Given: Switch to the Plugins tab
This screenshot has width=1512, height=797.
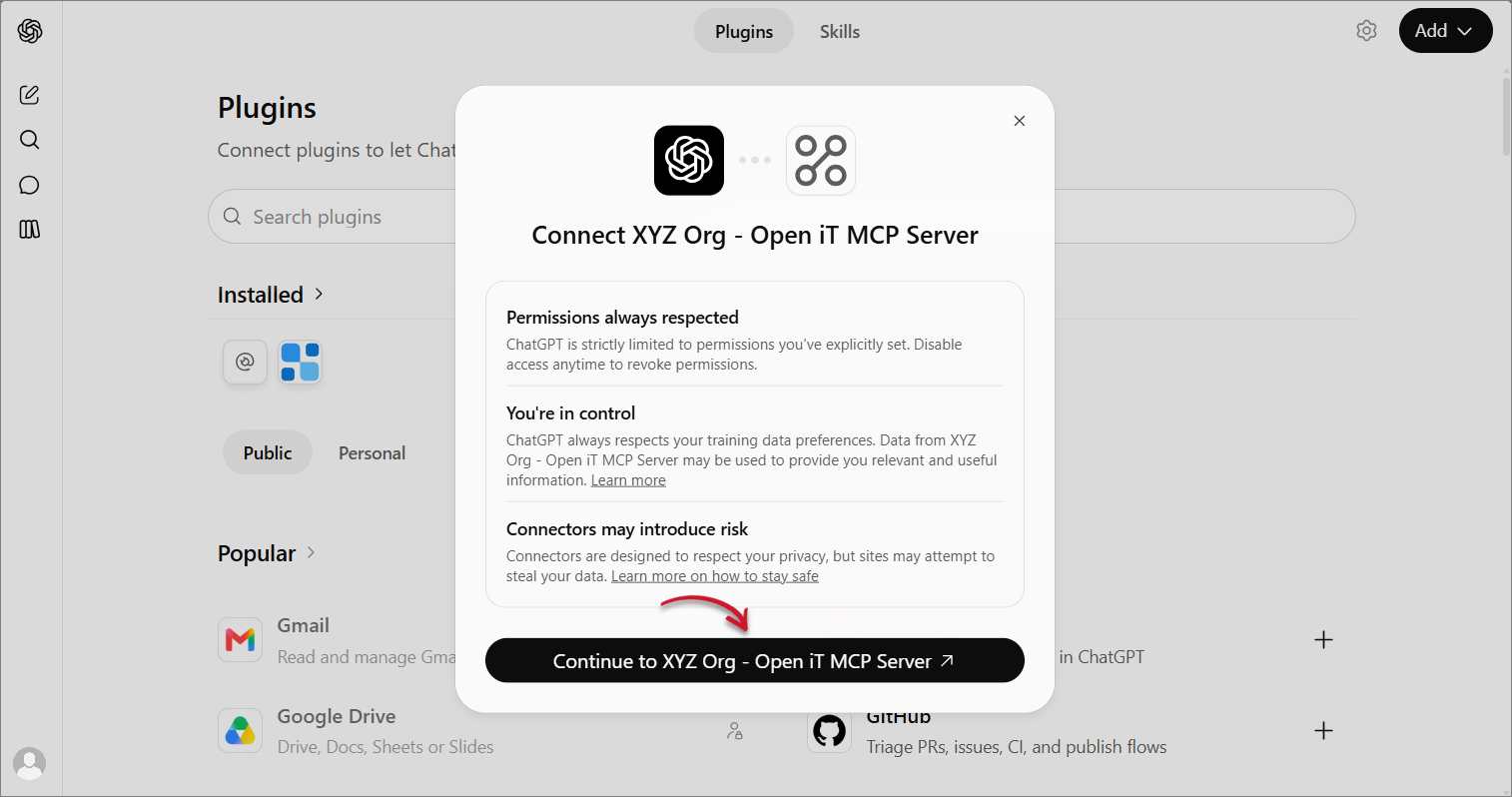Looking at the screenshot, I should tap(744, 31).
